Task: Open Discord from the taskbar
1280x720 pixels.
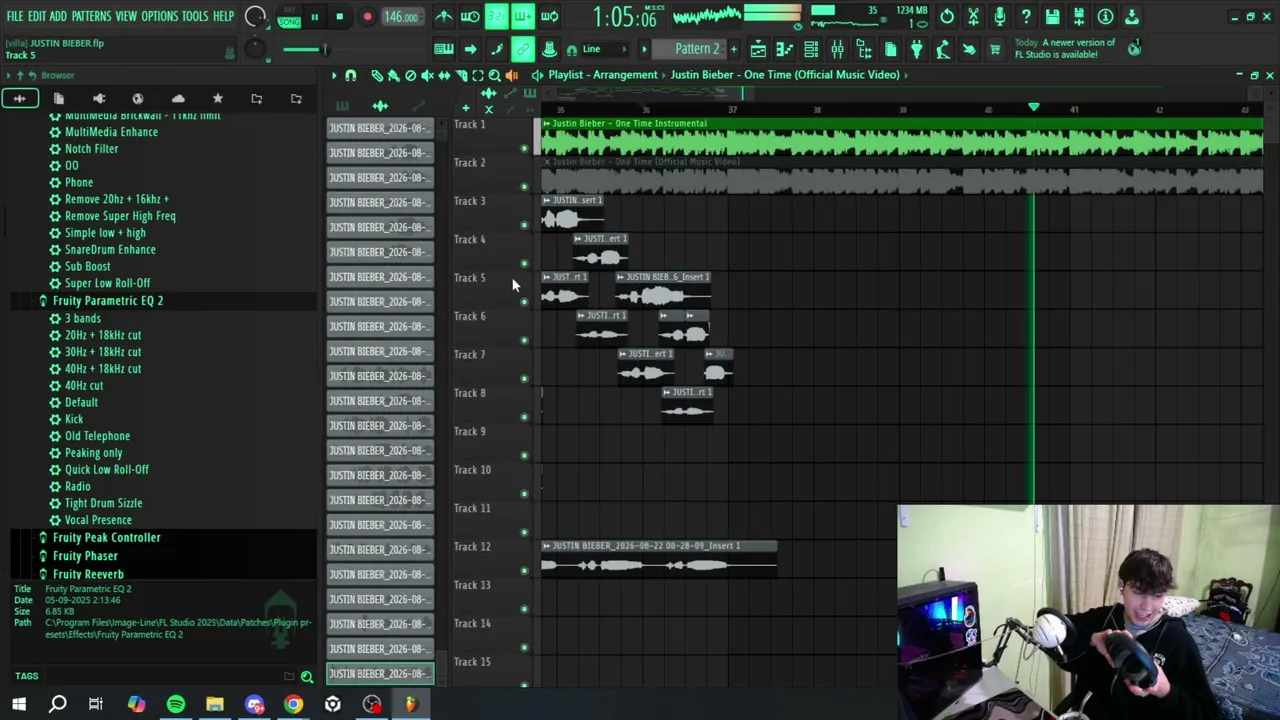Action: point(254,704)
